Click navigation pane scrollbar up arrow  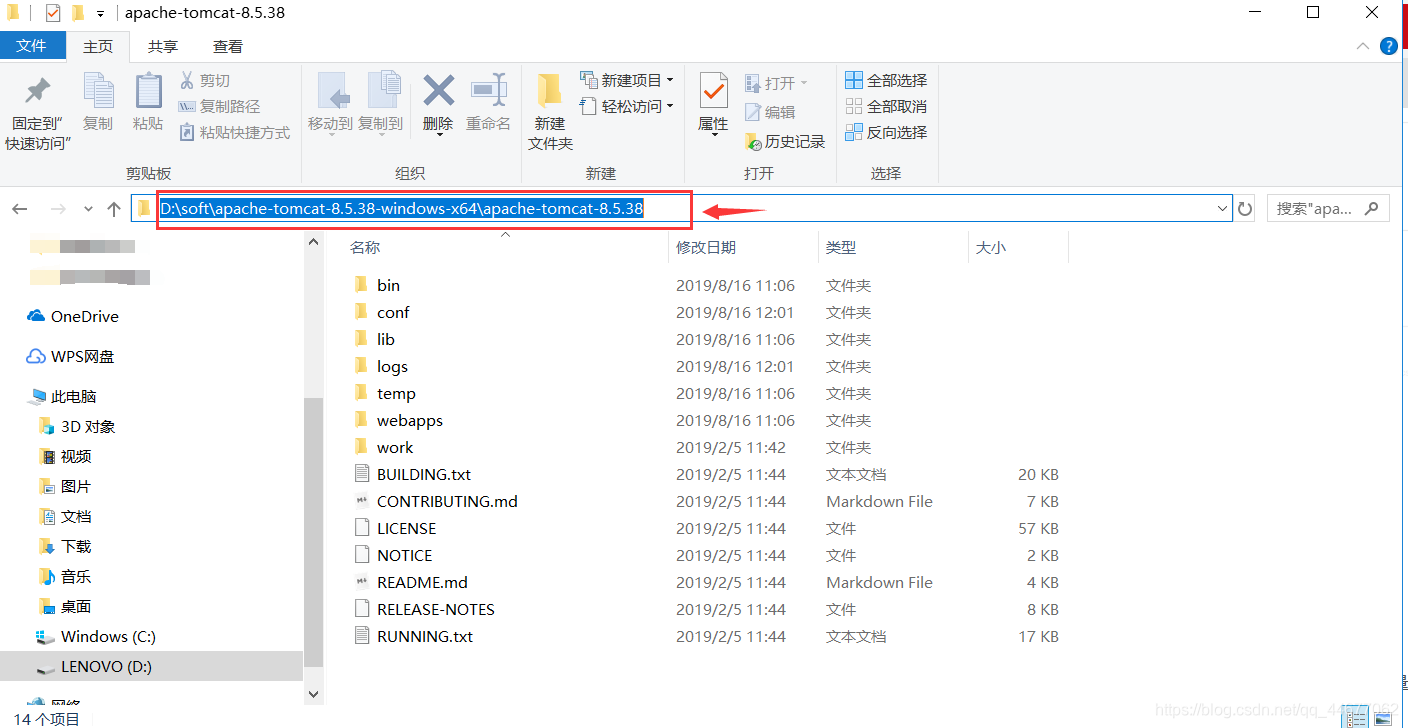pos(313,242)
